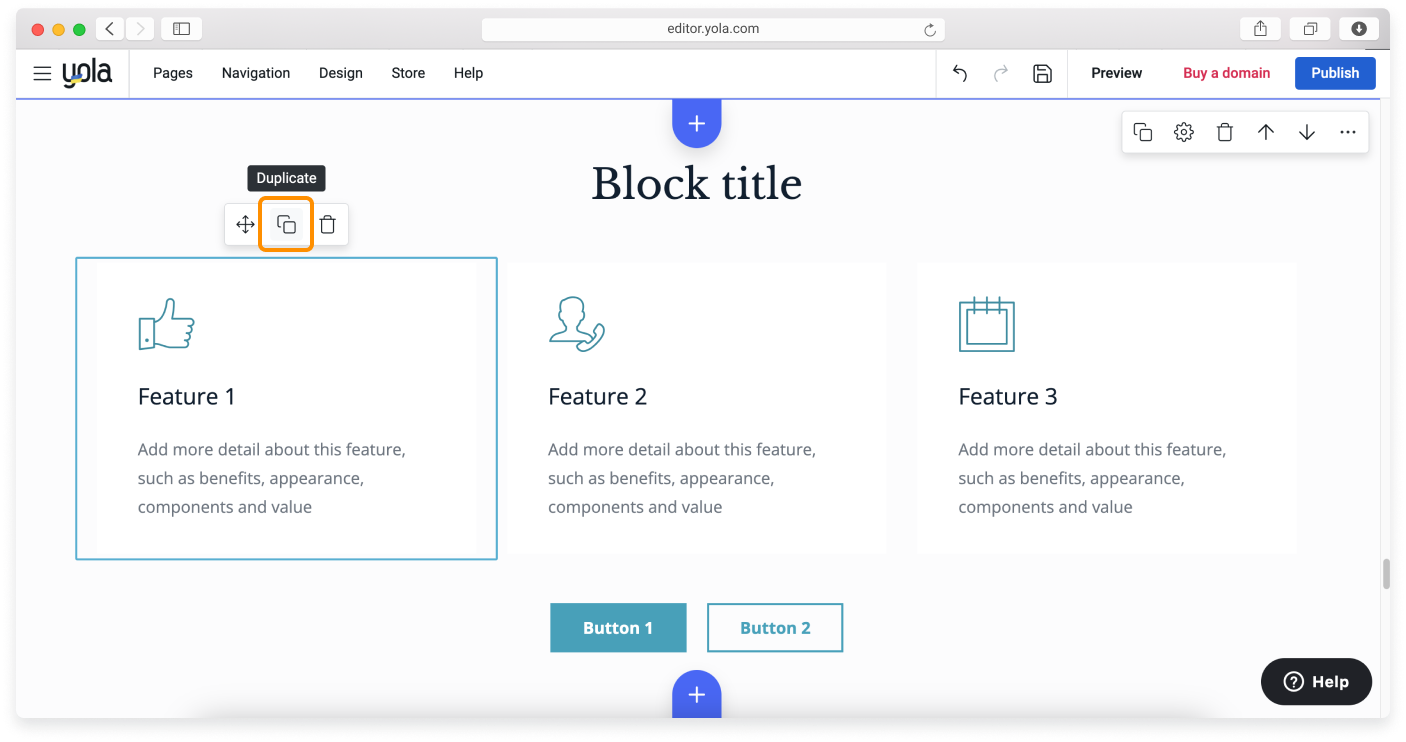Duplicate the selected Feature 1 widget
This screenshot has width=1406, height=742.
coord(286,224)
